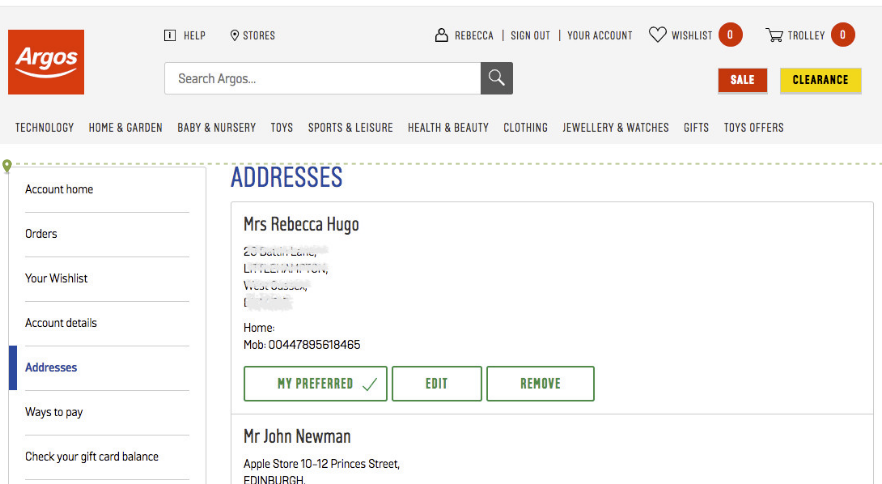882x484 pixels.
Task: Open the Home & Garden menu
Action: (x=125, y=128)
